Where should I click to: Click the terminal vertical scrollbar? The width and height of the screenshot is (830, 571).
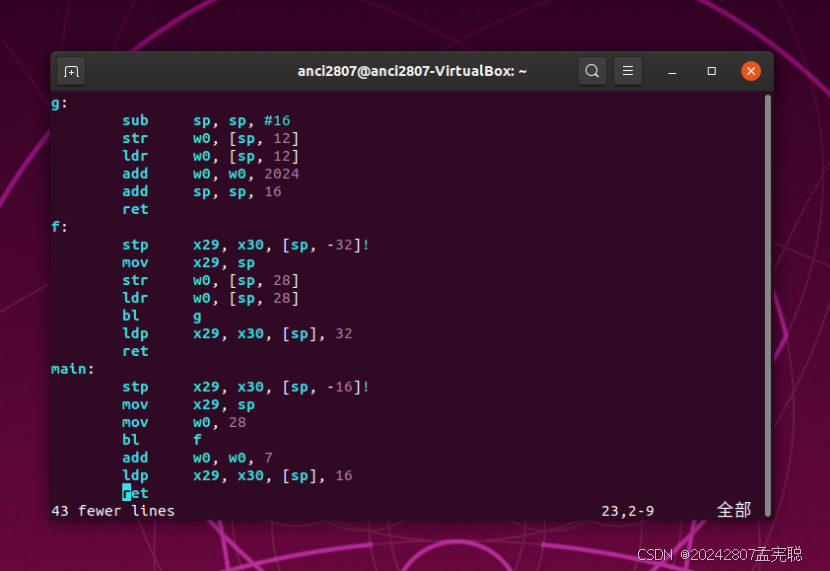(x=768, y=304)
